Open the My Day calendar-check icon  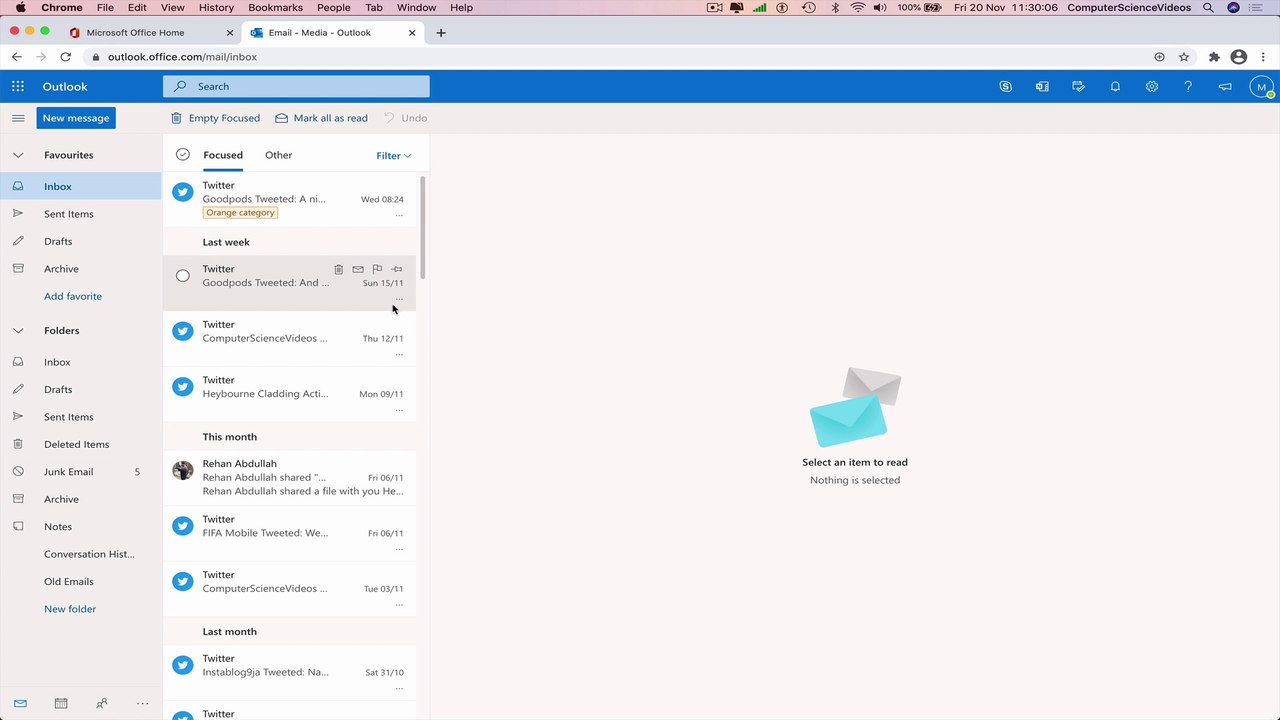click(x=1078, y=86)
